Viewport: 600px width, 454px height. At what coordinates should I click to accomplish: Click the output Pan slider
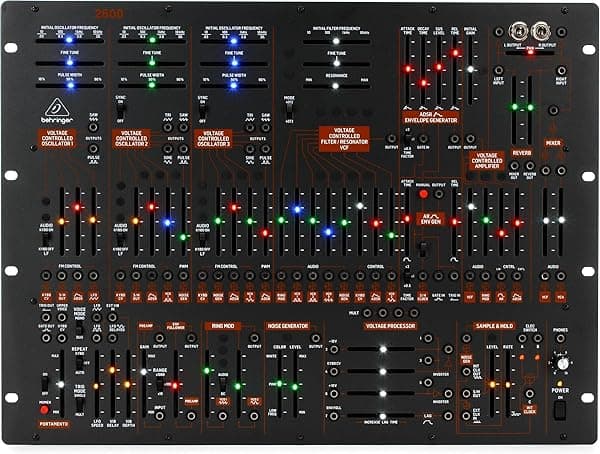(530, 52)
